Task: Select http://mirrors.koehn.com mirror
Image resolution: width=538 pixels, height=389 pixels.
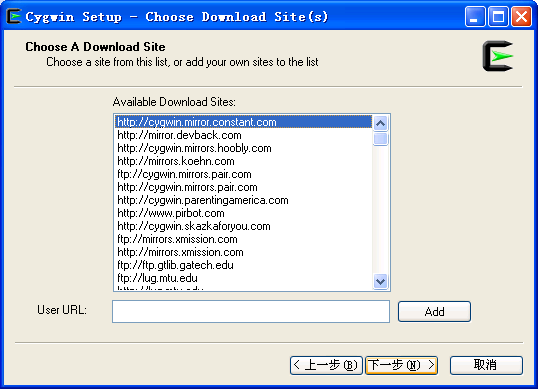Action: click(x=244, y=161)
